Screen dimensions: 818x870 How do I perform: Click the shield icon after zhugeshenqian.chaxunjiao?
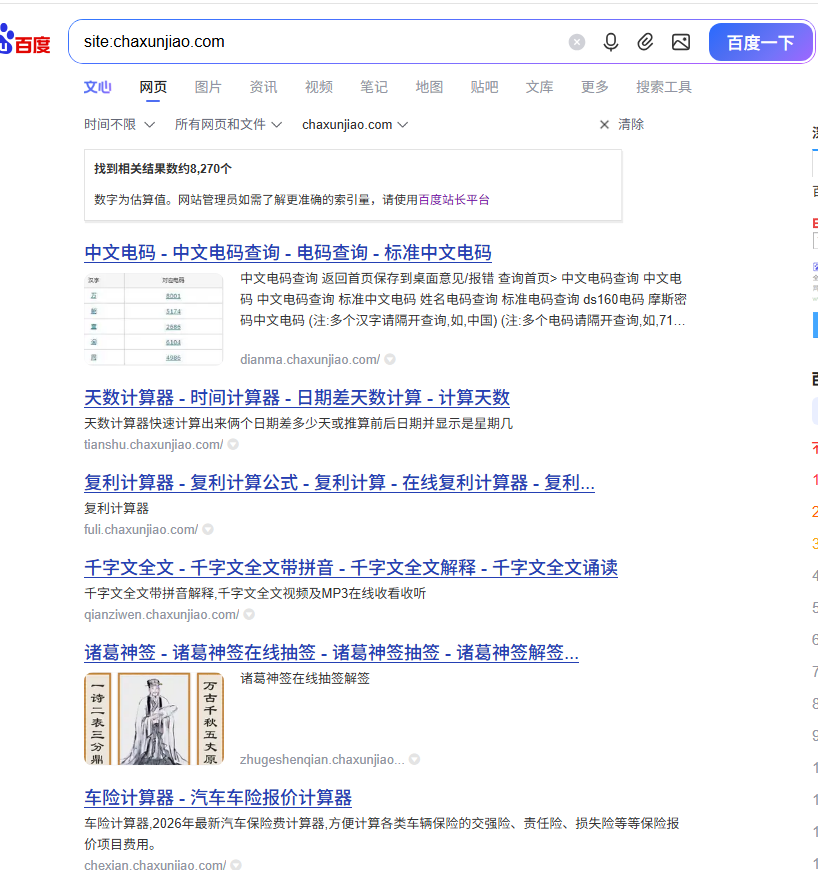tap(415, 760)
